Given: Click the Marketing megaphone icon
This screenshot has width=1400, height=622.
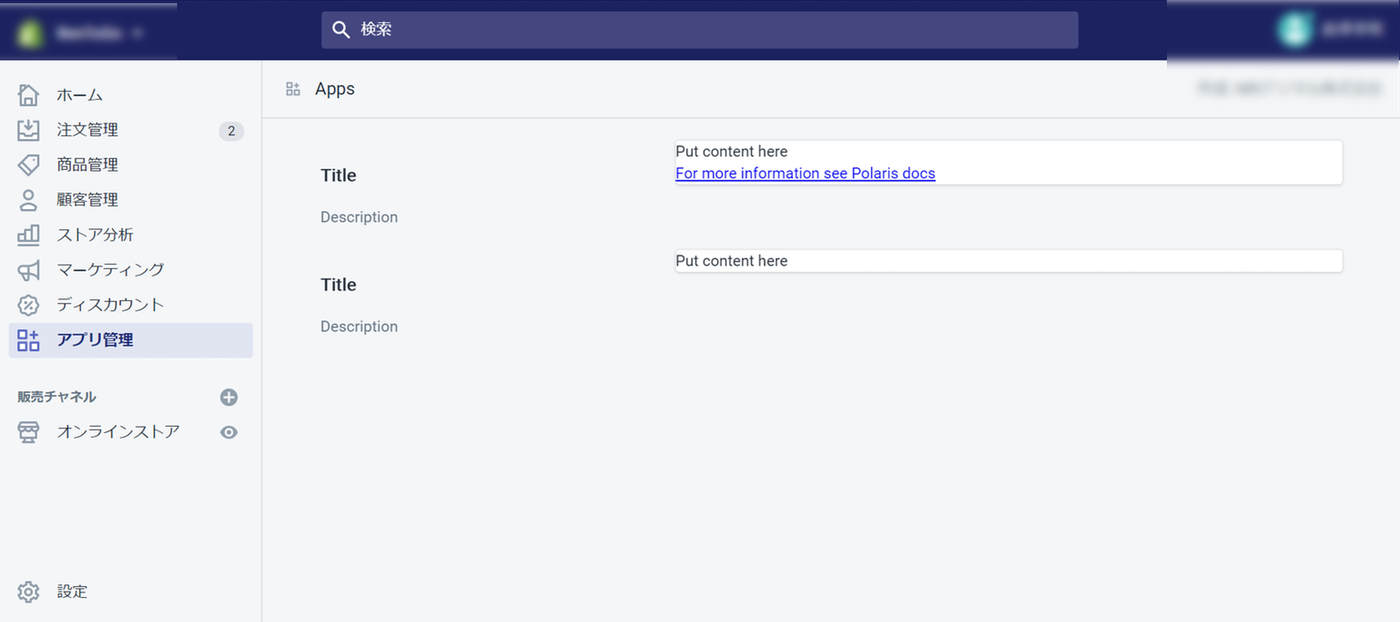Looking at the screenshot, I should pos(29,270).
